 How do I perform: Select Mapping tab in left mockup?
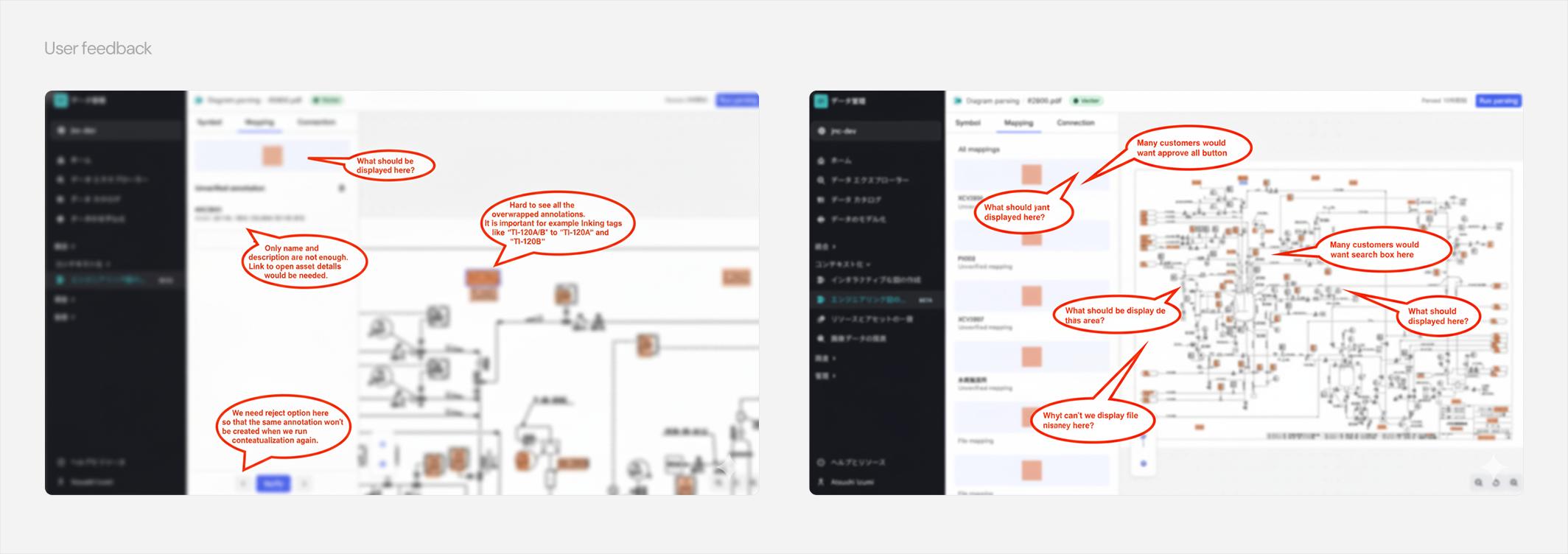point(259,122)
